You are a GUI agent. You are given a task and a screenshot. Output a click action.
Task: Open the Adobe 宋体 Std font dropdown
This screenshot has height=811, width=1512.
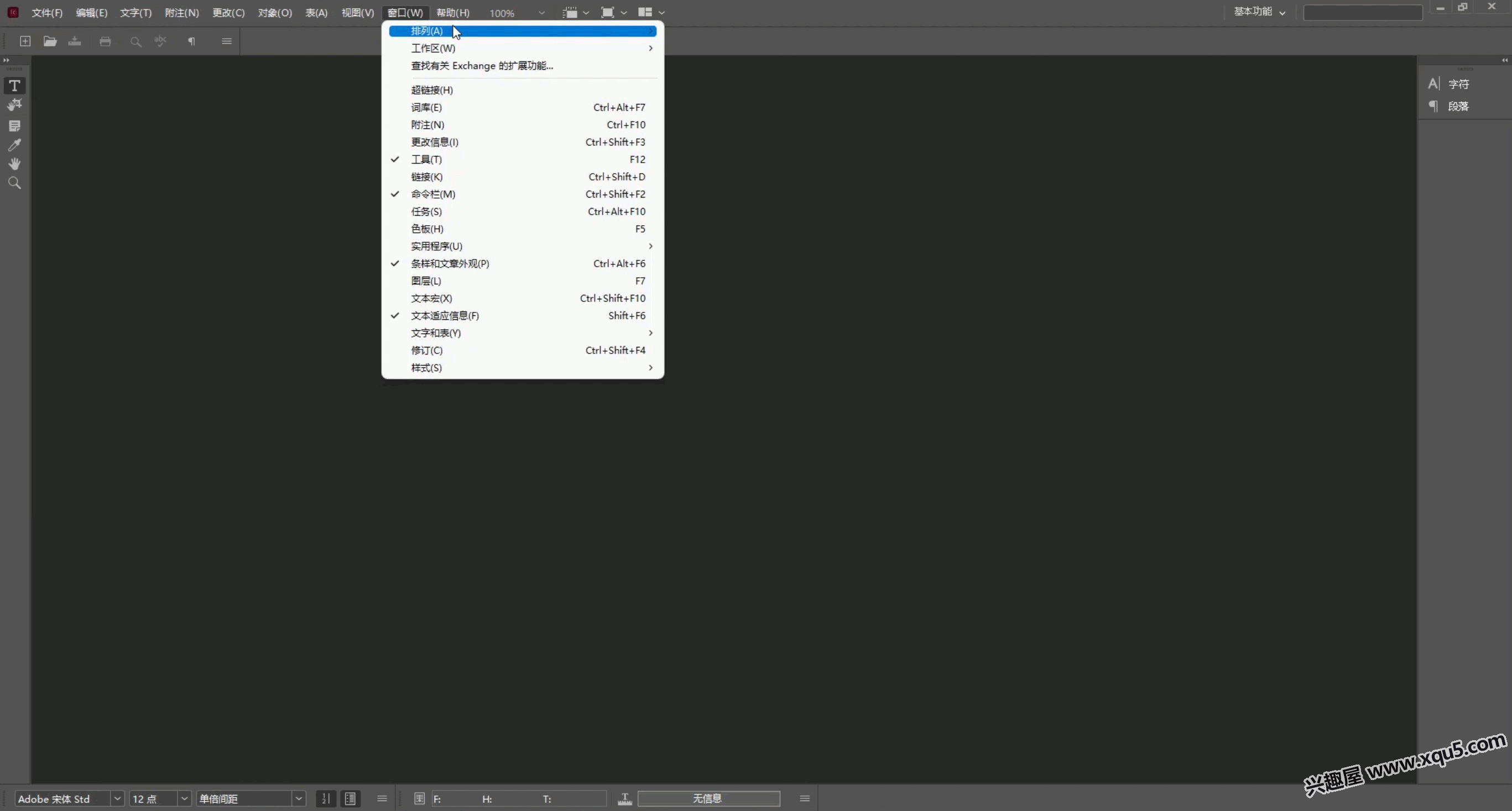point(117,799)
